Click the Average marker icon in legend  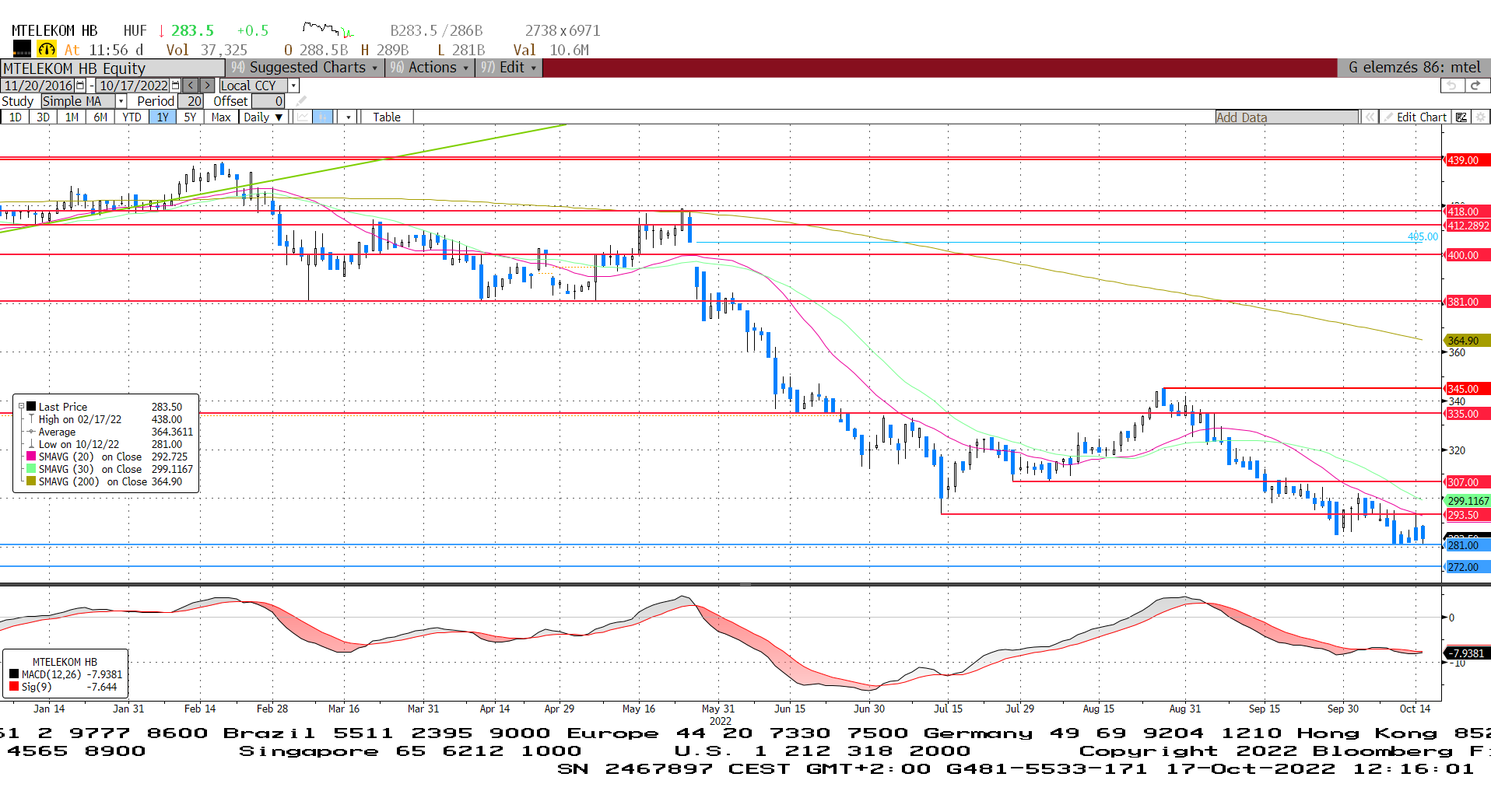31,432
